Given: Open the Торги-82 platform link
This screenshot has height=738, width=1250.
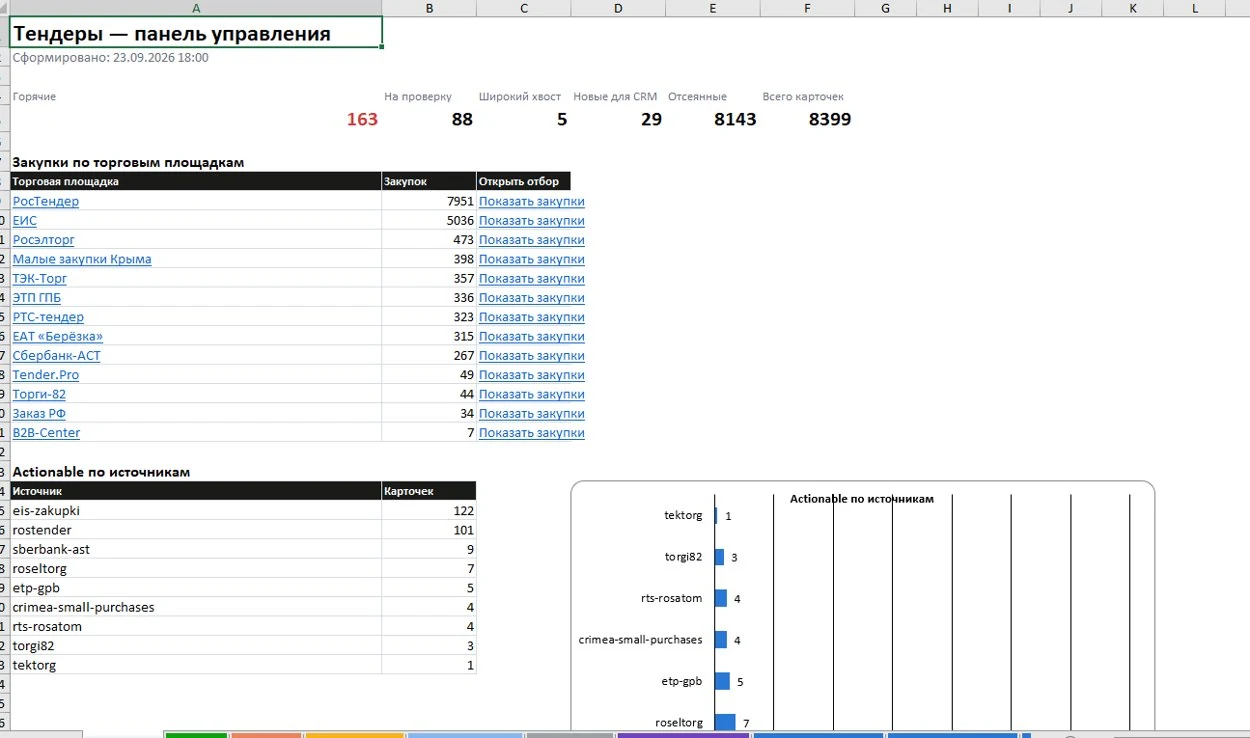Looking at the screenshot, I should (39, 394).
